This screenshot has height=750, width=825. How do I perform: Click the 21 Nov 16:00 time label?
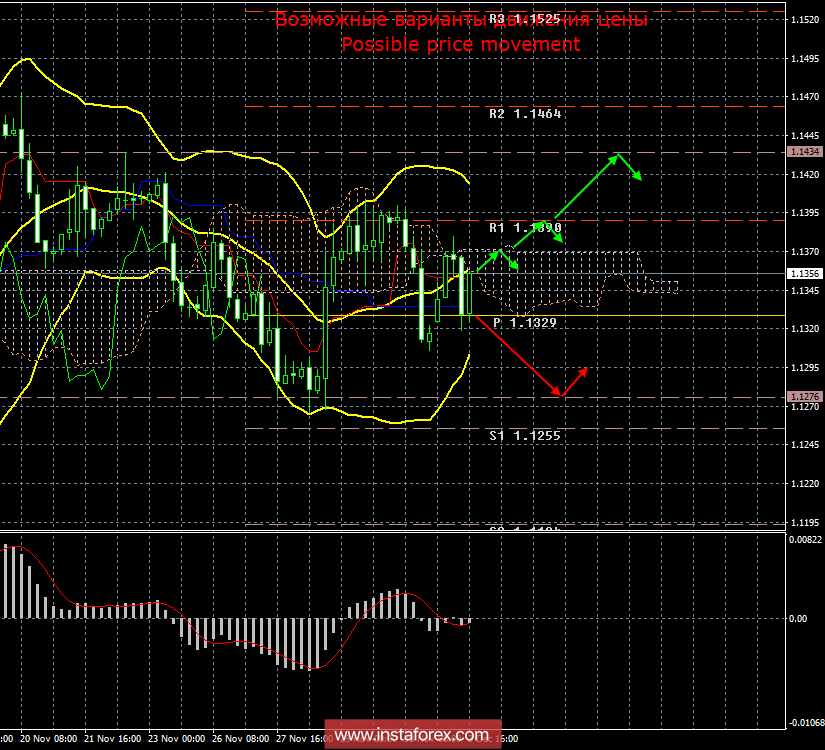point(113,739)
